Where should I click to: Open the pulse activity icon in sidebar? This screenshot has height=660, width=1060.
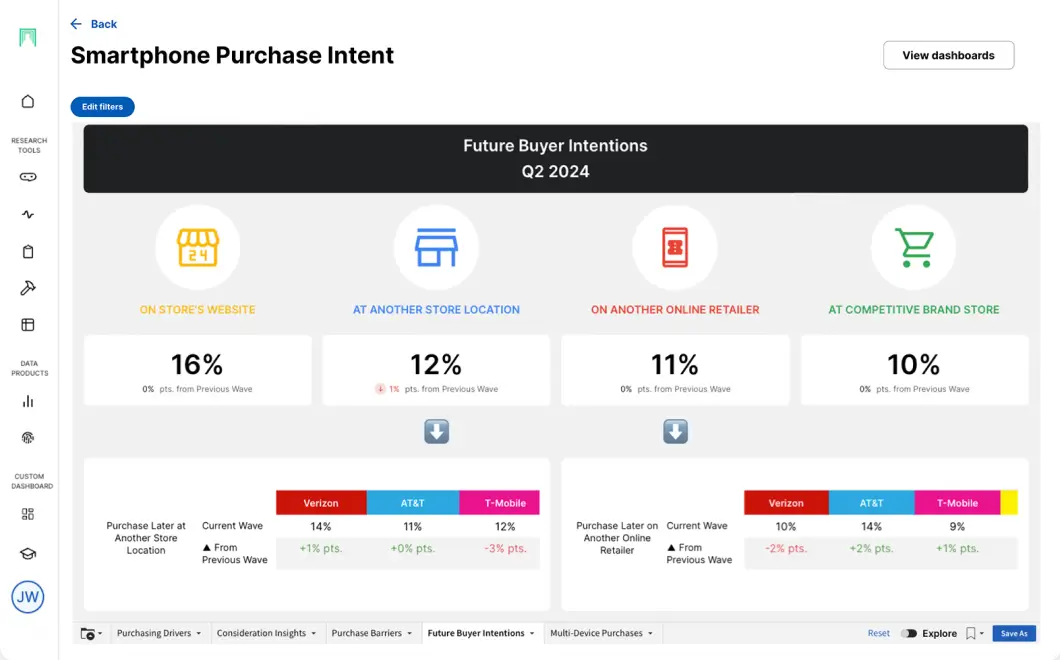pyautogui.click(x=28, y=214)
